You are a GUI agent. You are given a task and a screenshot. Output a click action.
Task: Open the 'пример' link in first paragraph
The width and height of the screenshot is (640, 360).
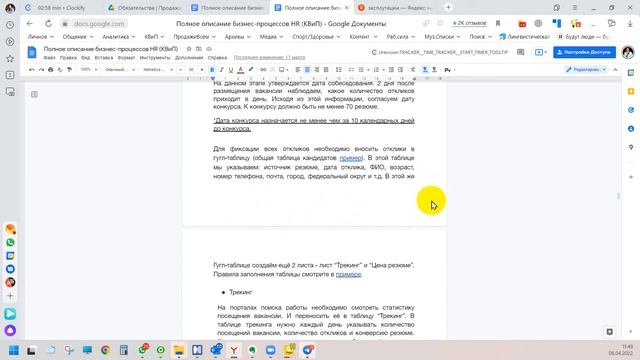point(351,158)
